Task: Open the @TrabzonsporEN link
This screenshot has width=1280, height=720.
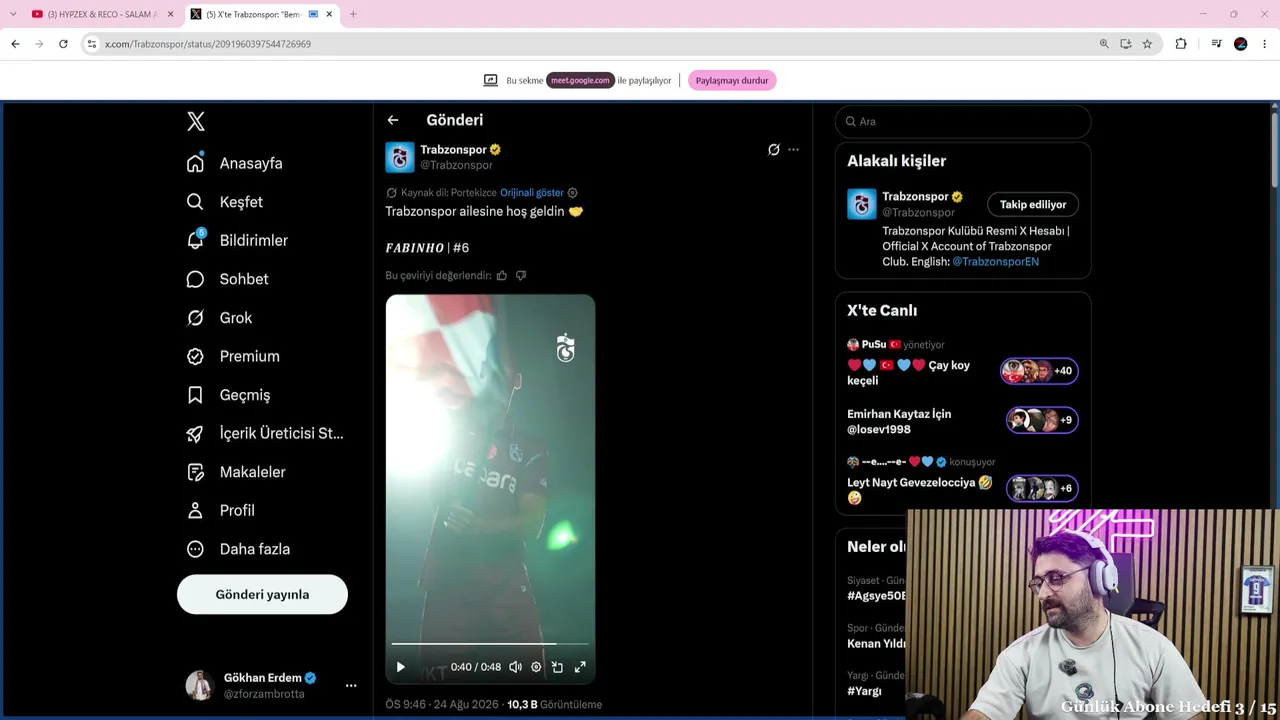Action: point(995,262)
